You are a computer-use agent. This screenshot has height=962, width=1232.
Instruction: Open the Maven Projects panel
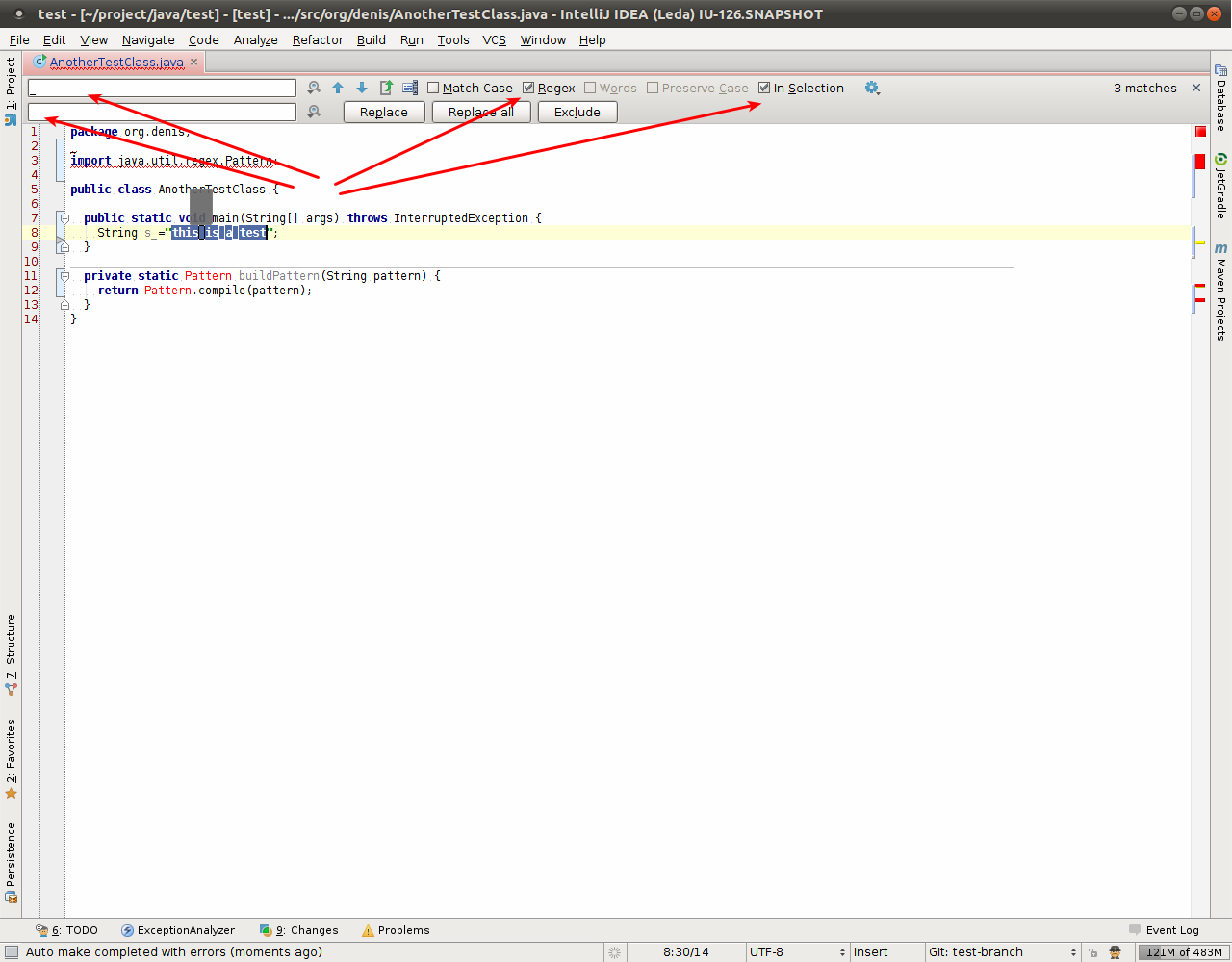pos(1220,291)
